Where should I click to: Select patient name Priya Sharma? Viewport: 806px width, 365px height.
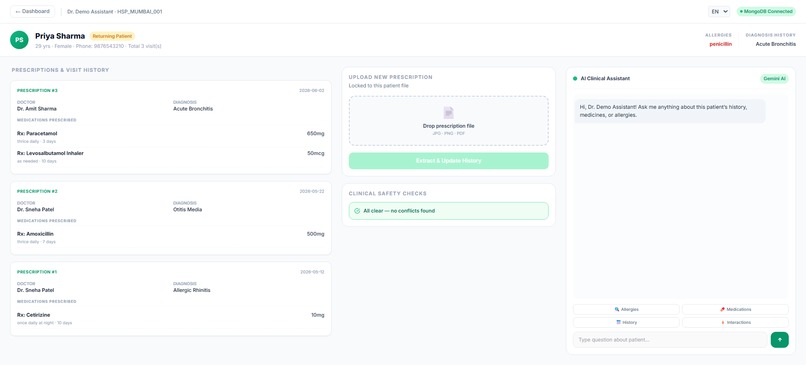(x=60, y=36)
